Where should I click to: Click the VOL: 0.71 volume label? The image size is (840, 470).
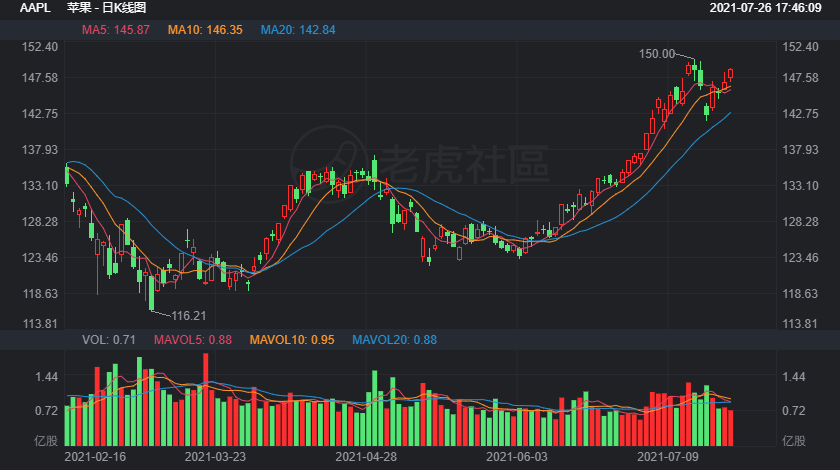(109, 340)
